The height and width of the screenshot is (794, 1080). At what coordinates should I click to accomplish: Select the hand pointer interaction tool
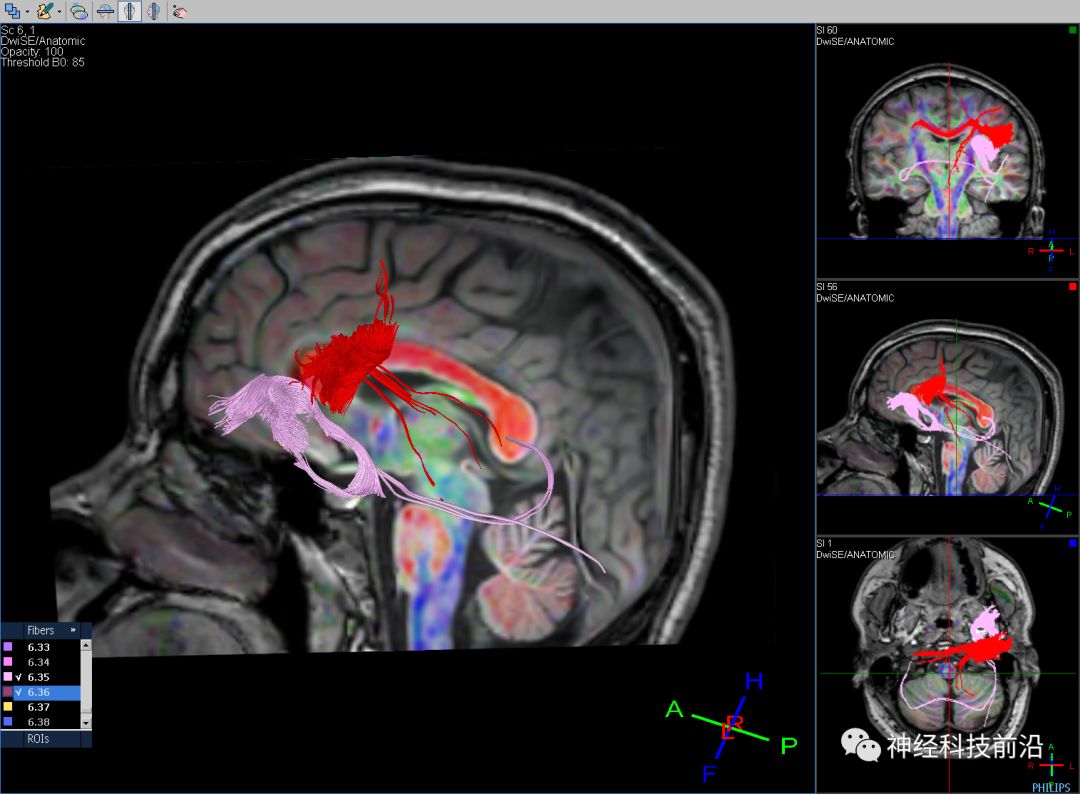[x=179, y=11]
